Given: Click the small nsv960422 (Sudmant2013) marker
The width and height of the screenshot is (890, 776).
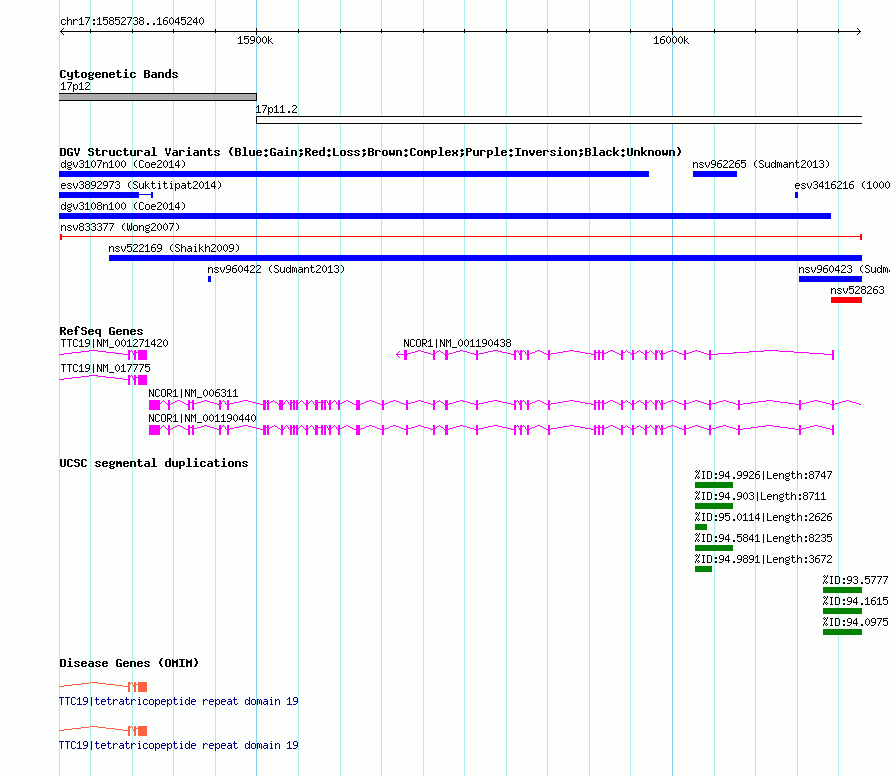Looking at the screenshot, I should click(x=209, y=279).
